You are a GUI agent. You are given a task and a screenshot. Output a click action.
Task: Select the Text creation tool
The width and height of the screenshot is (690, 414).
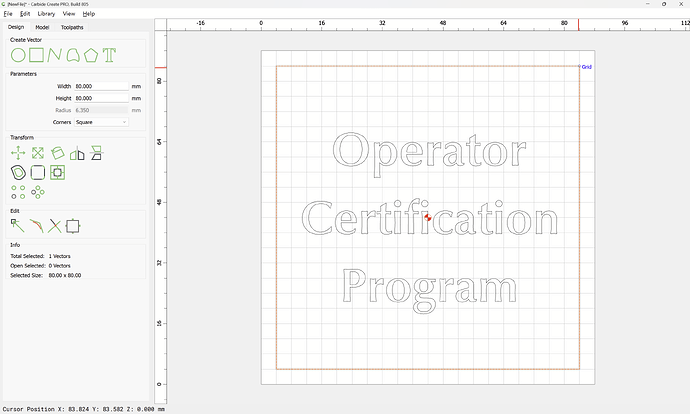coord(109,55)
